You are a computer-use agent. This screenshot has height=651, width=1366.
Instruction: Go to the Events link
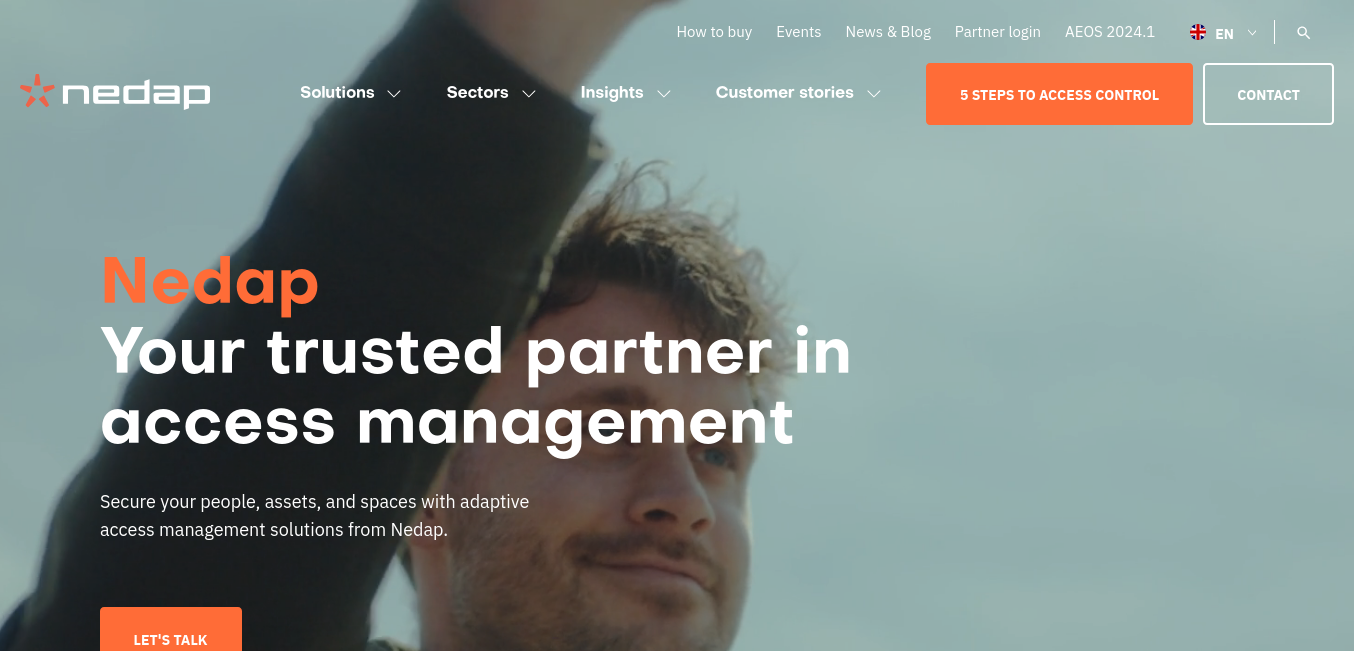798,32
